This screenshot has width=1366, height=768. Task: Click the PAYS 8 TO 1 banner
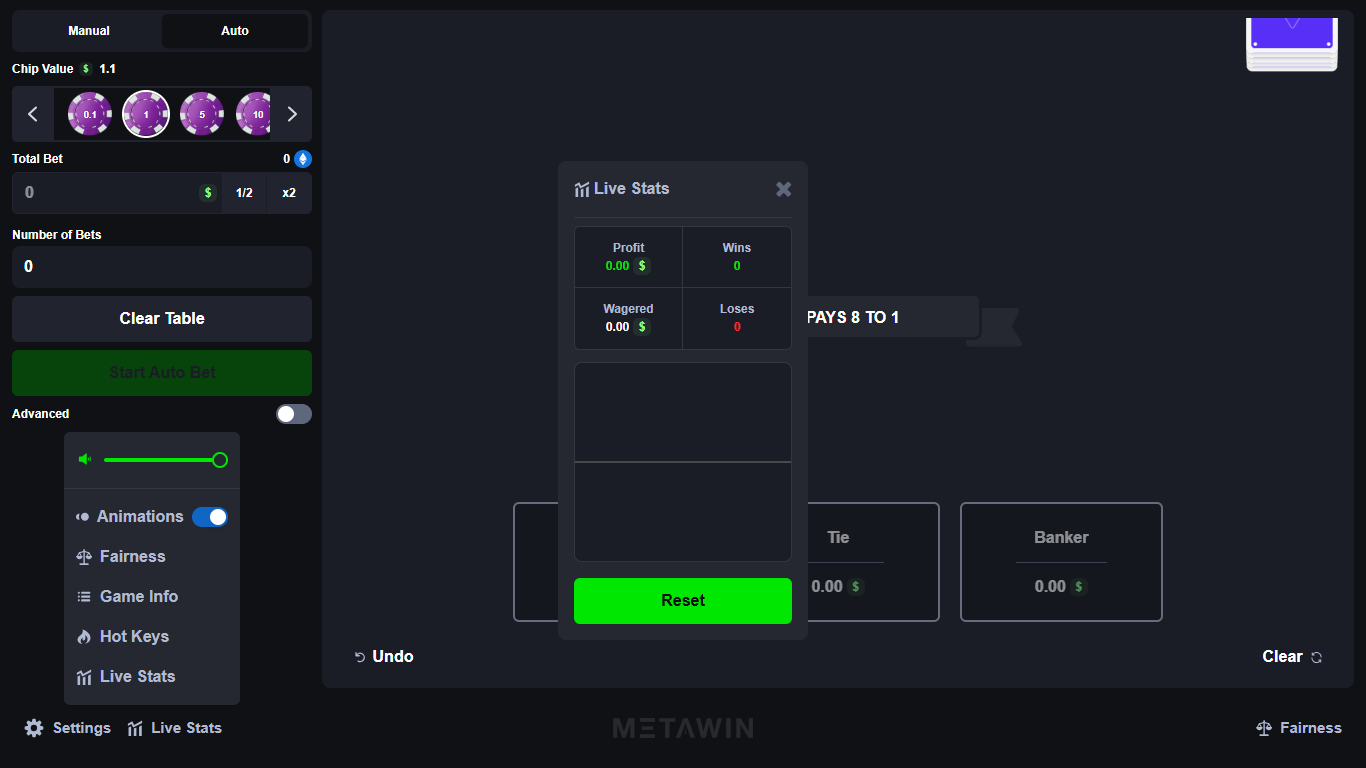point(892,317)
